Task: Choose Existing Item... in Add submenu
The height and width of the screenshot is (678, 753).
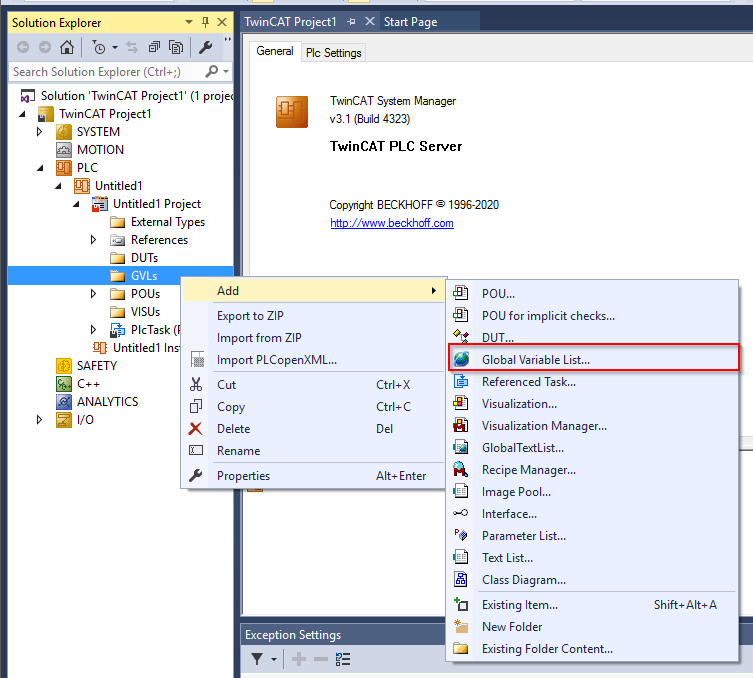Action: 594,605
